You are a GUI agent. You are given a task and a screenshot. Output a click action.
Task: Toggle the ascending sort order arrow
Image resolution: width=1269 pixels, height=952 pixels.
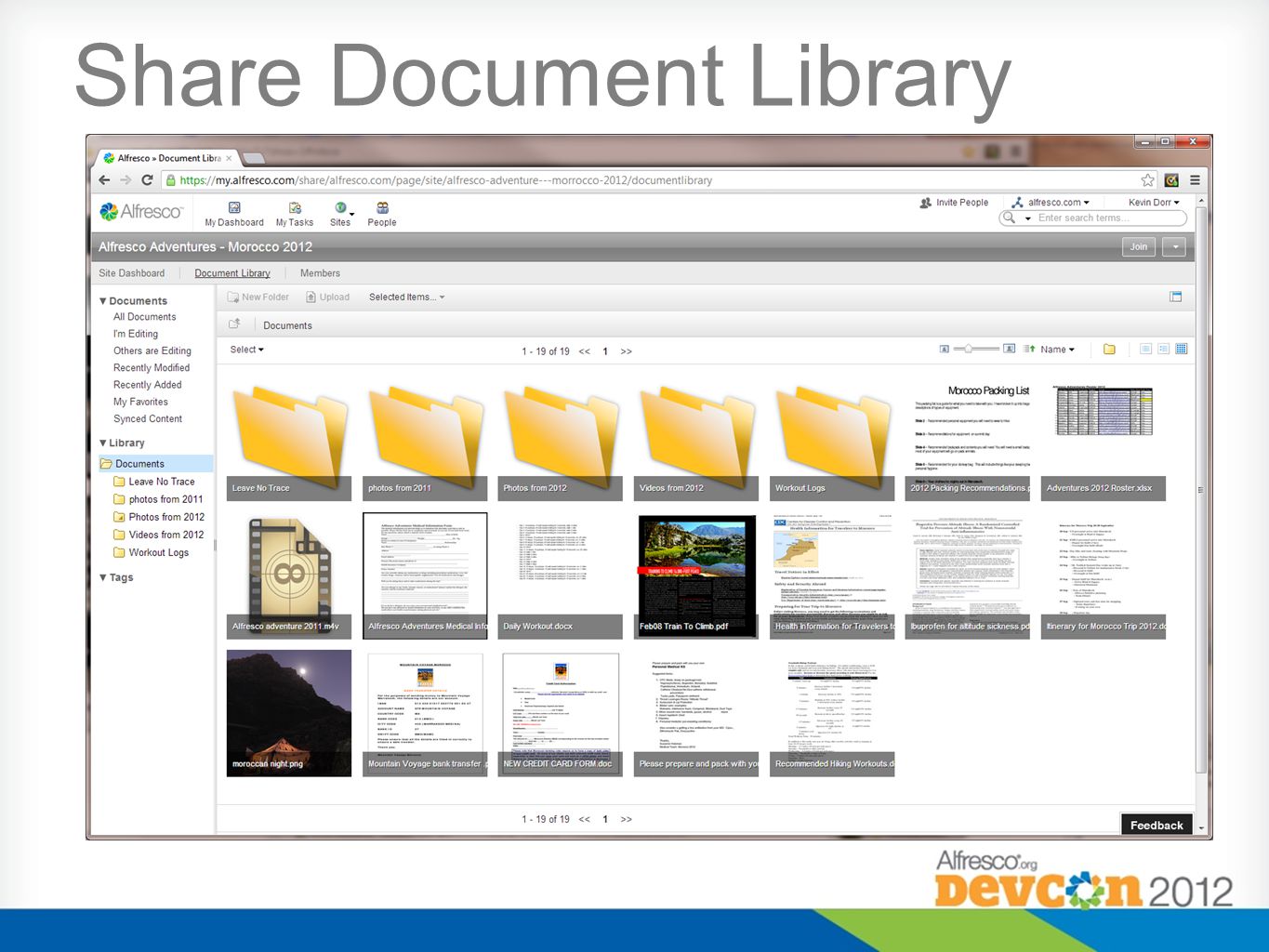coord(1029,350)
